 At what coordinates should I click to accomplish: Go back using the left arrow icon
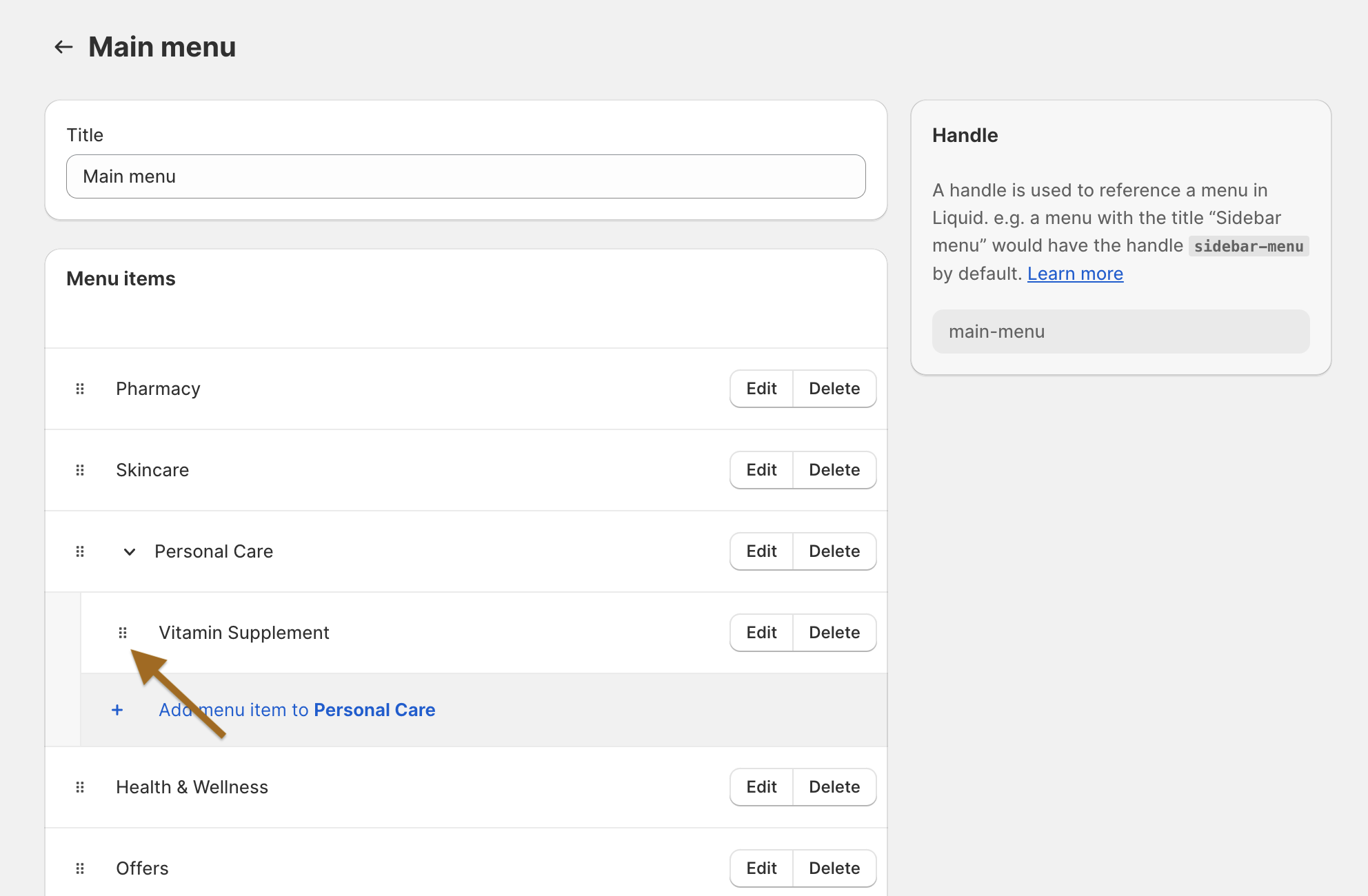[63, 47]
